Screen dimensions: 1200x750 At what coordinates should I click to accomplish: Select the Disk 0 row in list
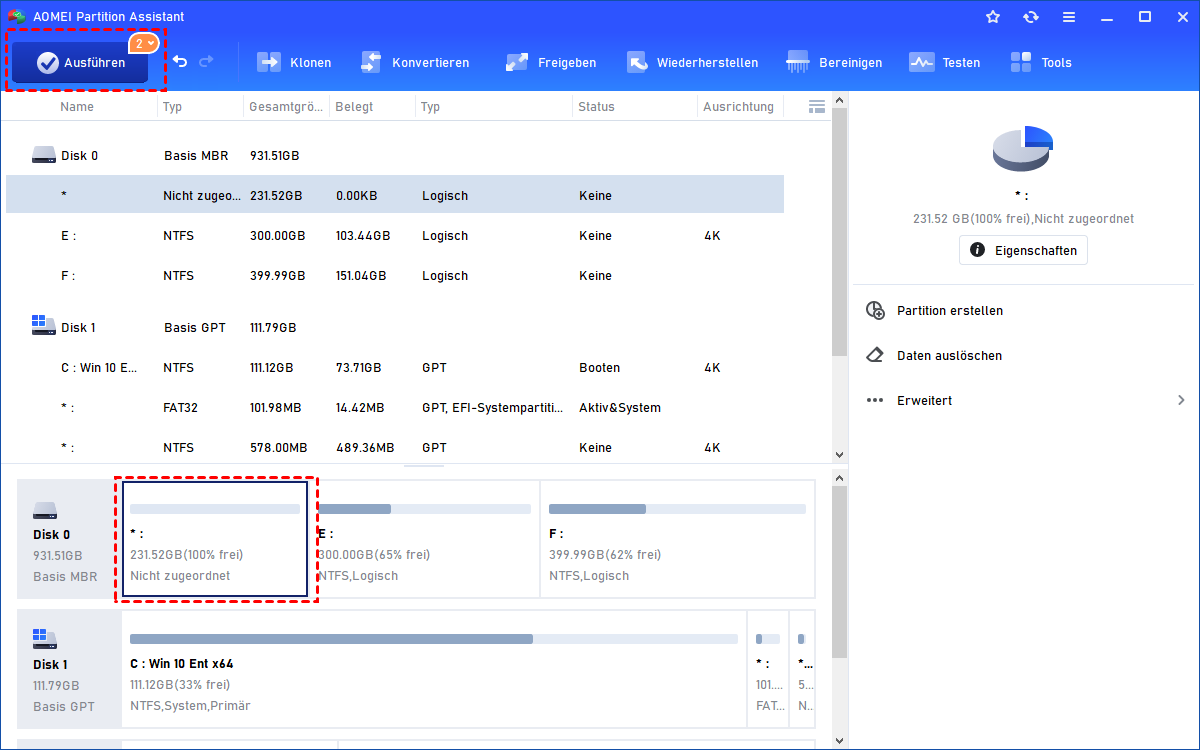pos(395,156)
